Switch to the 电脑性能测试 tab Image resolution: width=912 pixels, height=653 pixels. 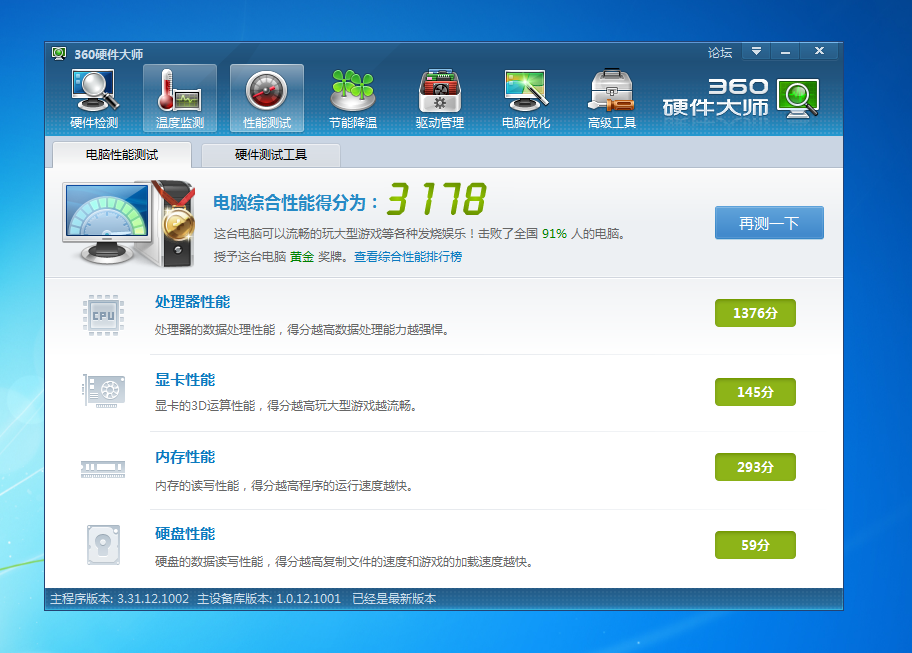122,155
